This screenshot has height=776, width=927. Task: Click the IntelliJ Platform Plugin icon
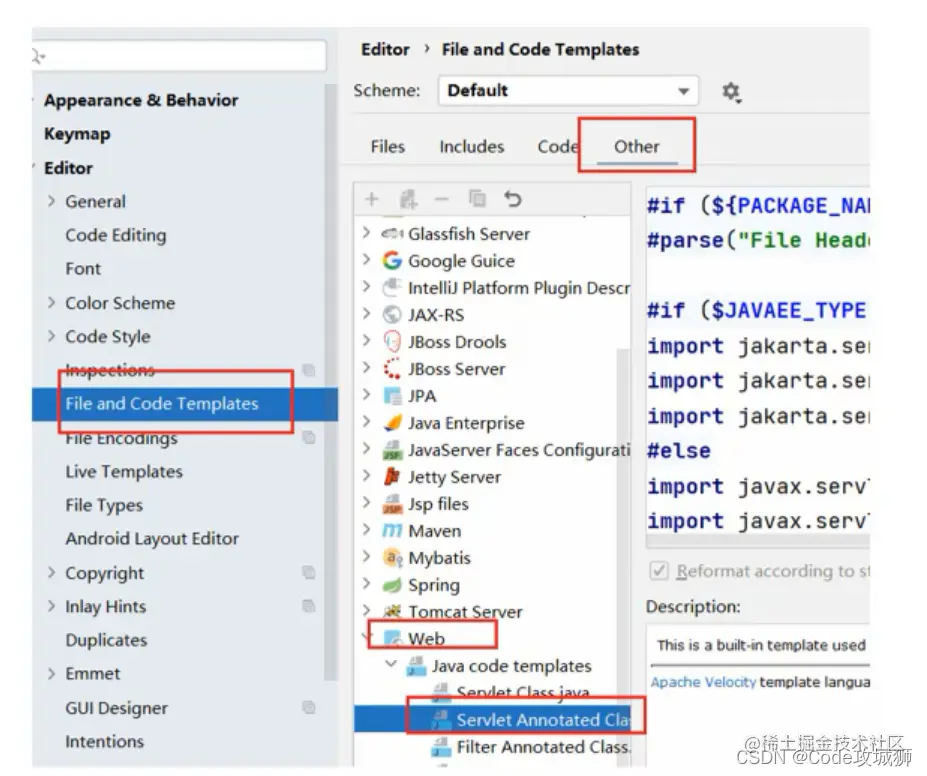(x=391, y=287)
